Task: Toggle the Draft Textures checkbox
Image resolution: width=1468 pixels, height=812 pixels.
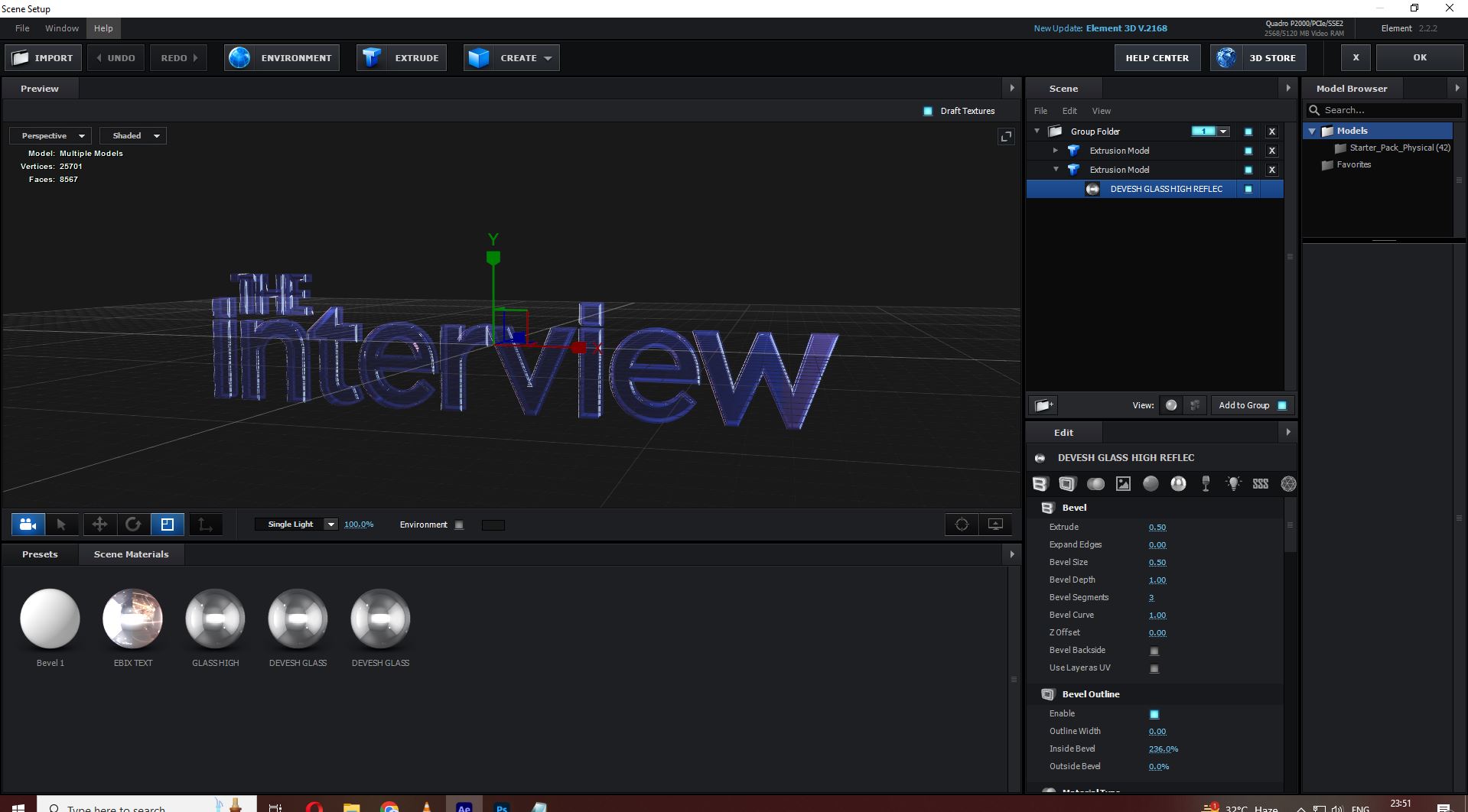Action: [x=928, y=112]
